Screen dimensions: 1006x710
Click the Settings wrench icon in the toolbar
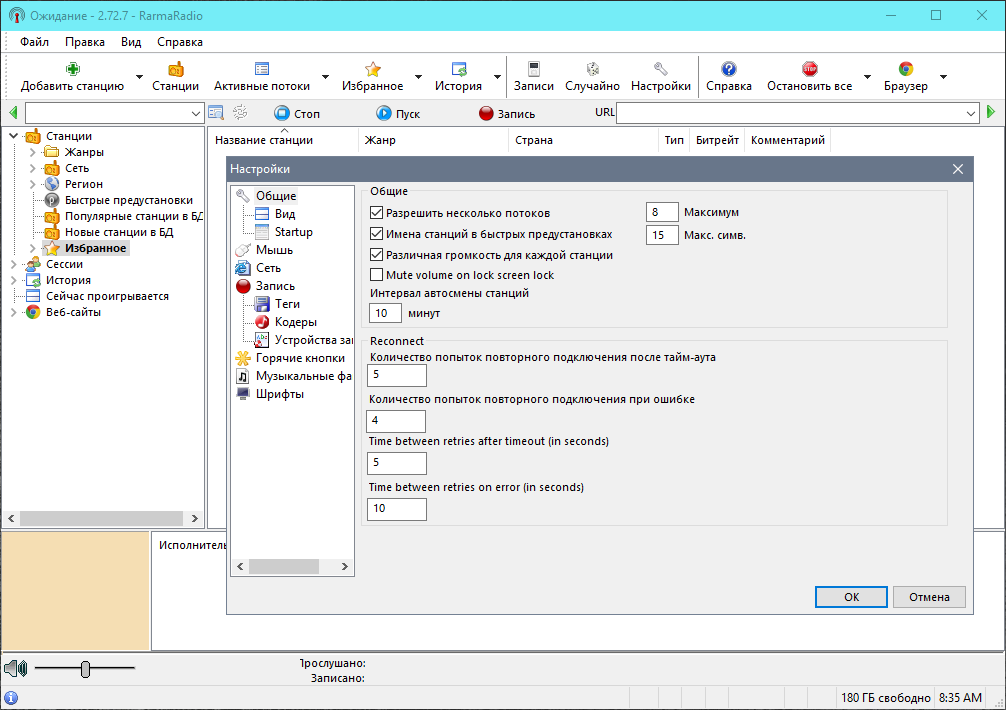point(661,69)
